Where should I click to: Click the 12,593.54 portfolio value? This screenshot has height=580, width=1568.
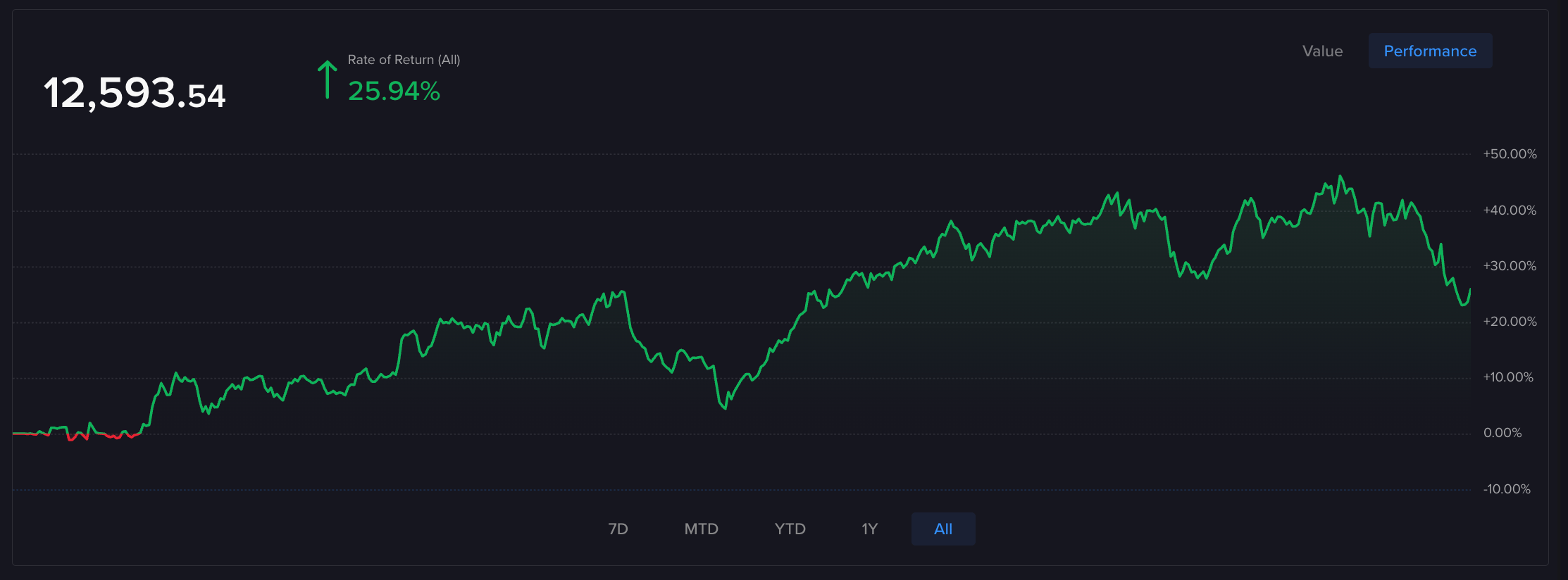(x=135, y=94)
